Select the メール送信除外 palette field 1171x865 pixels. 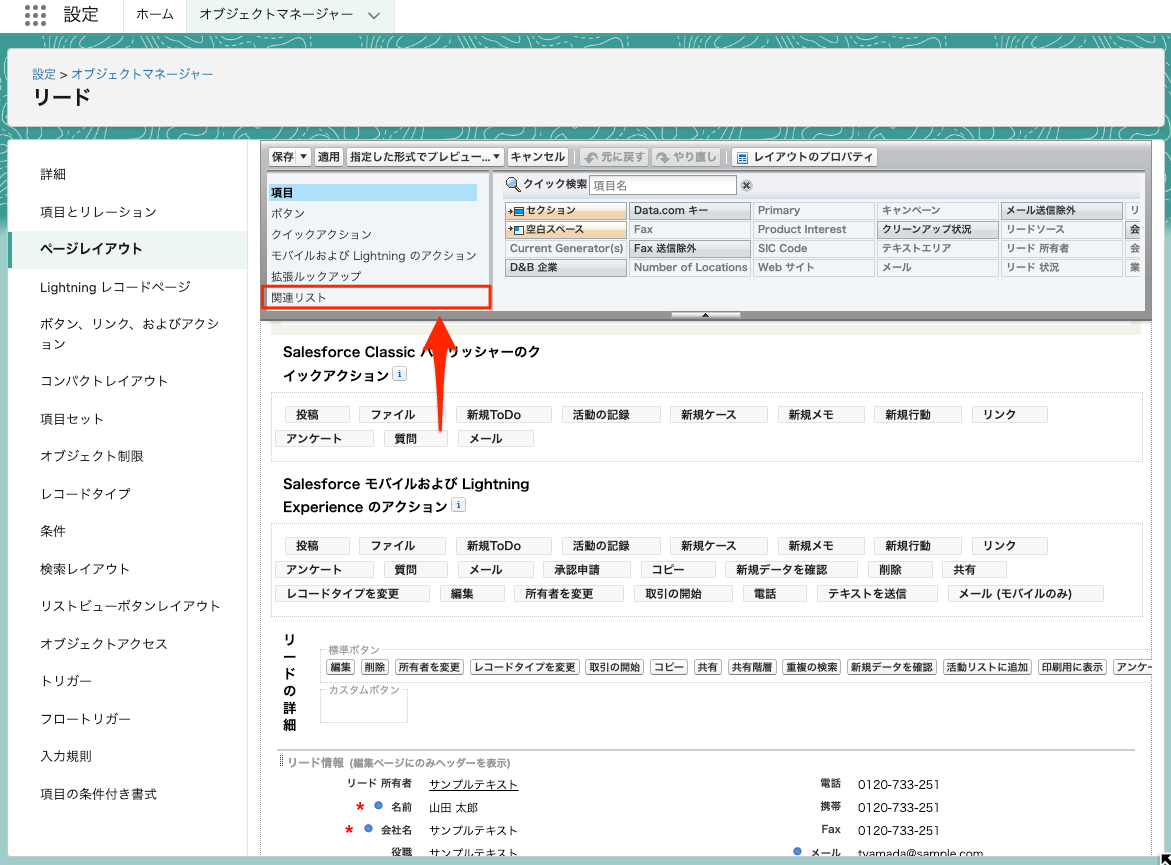1061,211
